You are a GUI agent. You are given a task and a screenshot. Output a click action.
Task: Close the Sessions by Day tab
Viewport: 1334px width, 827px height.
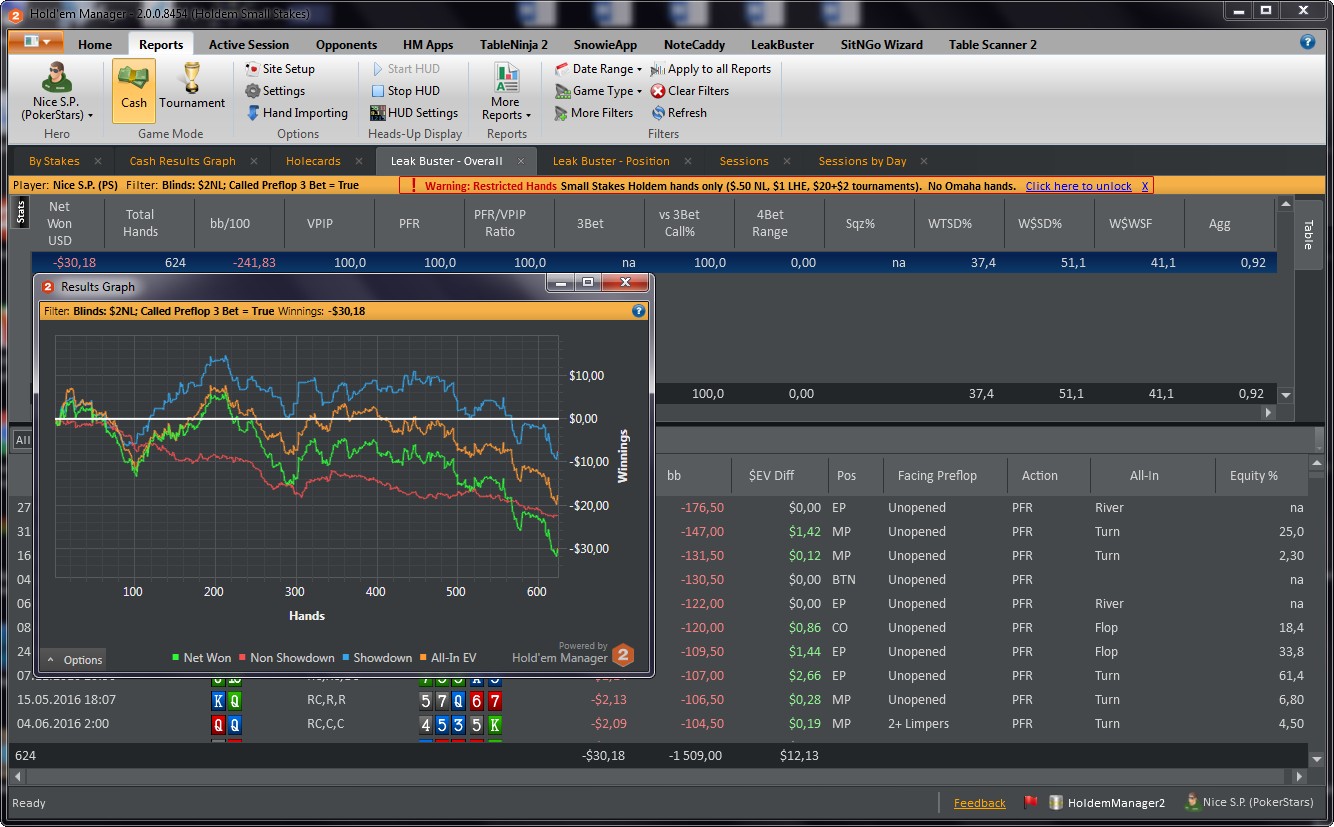click(x=924, y=161)
